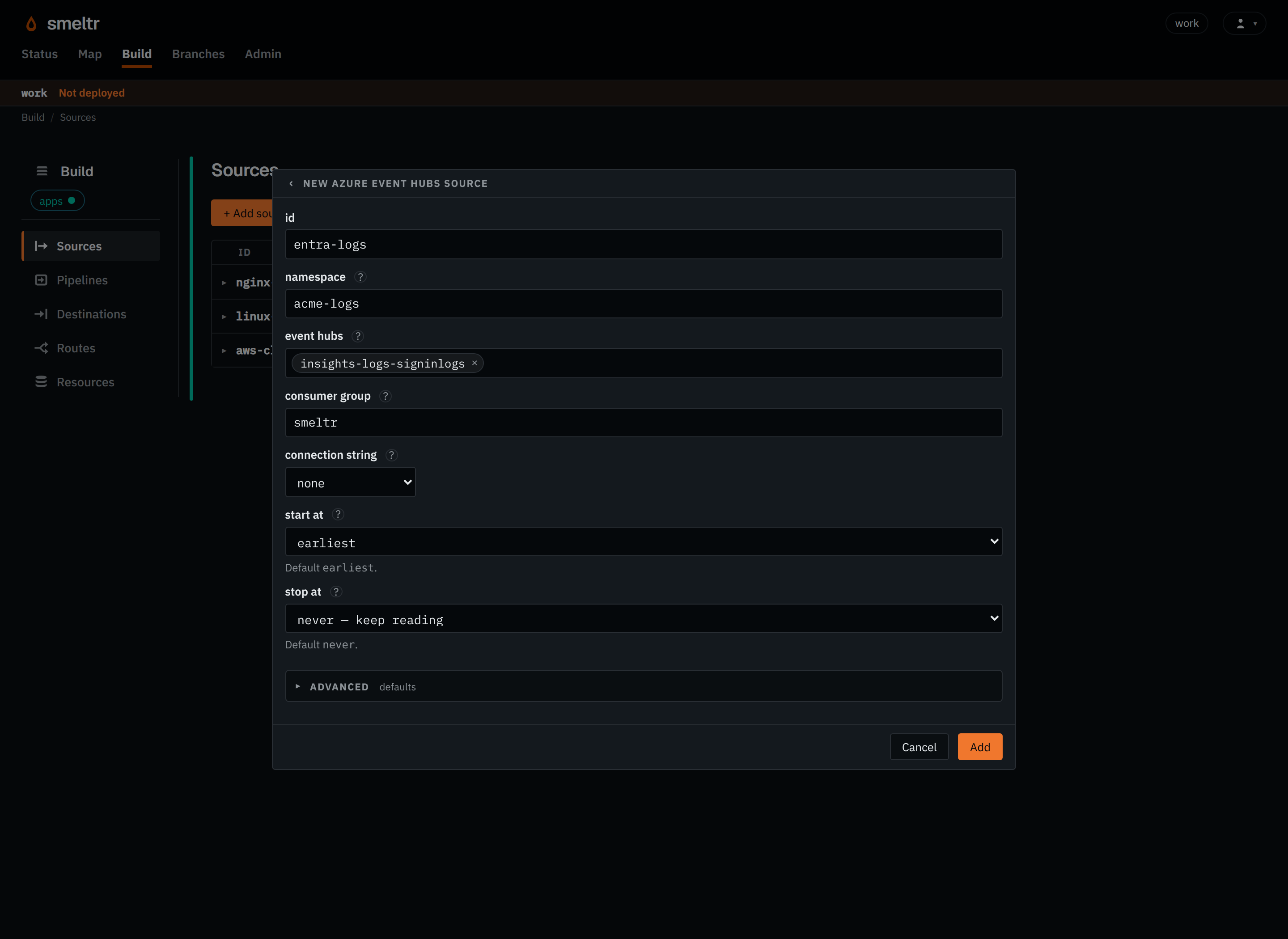Expand the Advanced defaults section
The width and height of the screenshot is (1288, 939).
(x=644, y=686)
